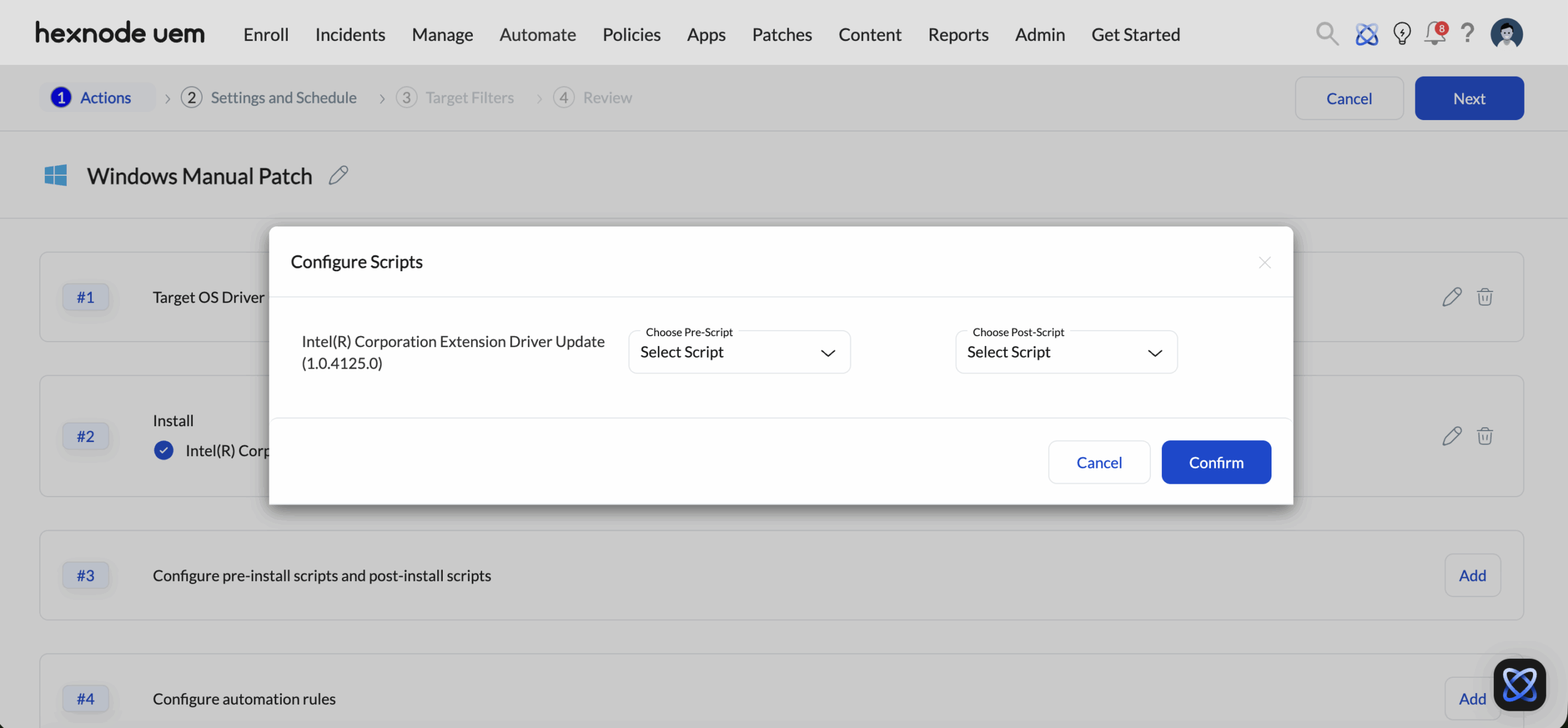Open the Policies menu
The height and width of the screenshot is (728, 1568).
click(x=631, y=34)
